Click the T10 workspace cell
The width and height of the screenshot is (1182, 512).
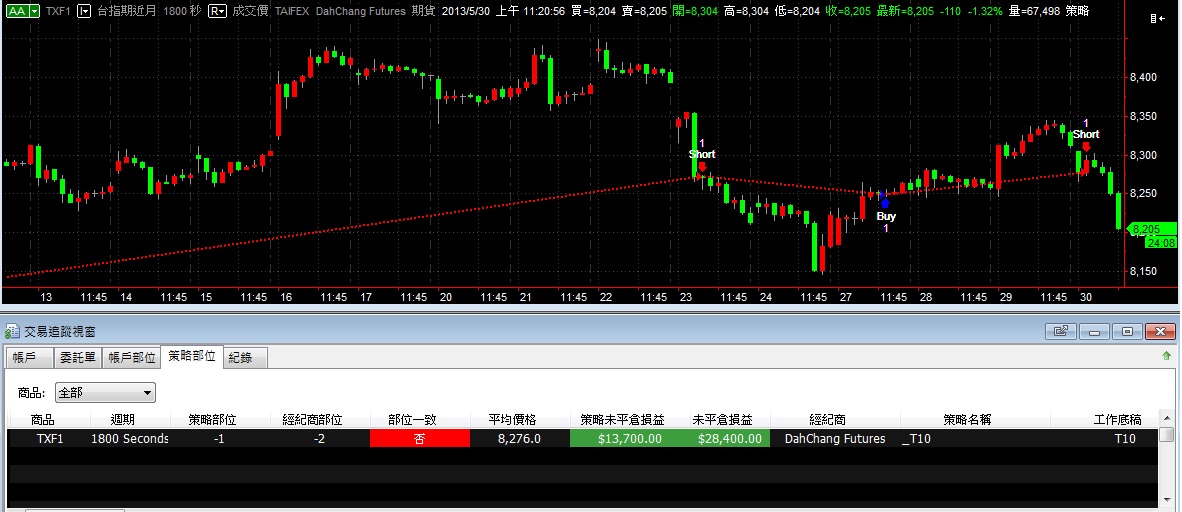[1125, 438]
